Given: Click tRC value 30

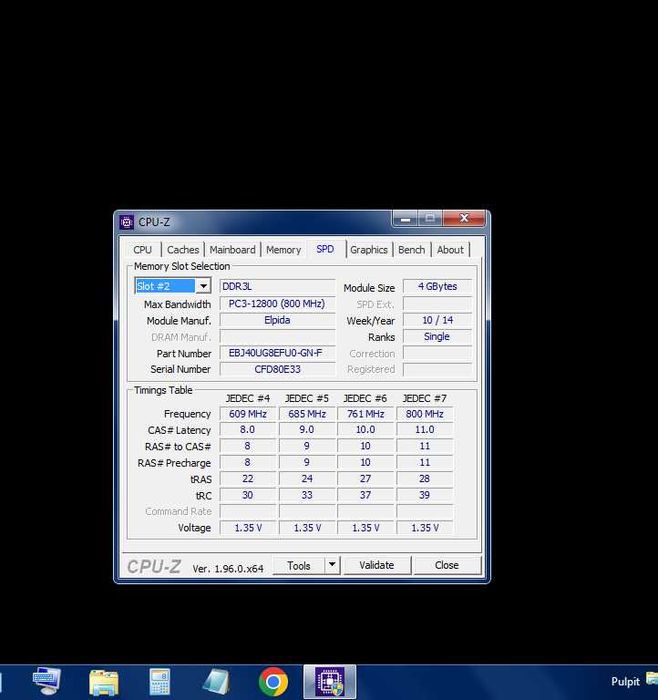Looking at the screenshot, I should (248, 495).
